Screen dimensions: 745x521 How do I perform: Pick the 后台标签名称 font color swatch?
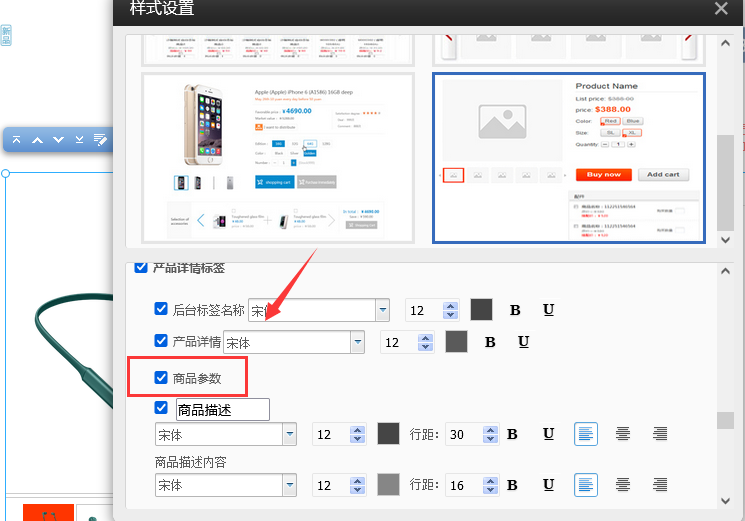click(482, 310)
